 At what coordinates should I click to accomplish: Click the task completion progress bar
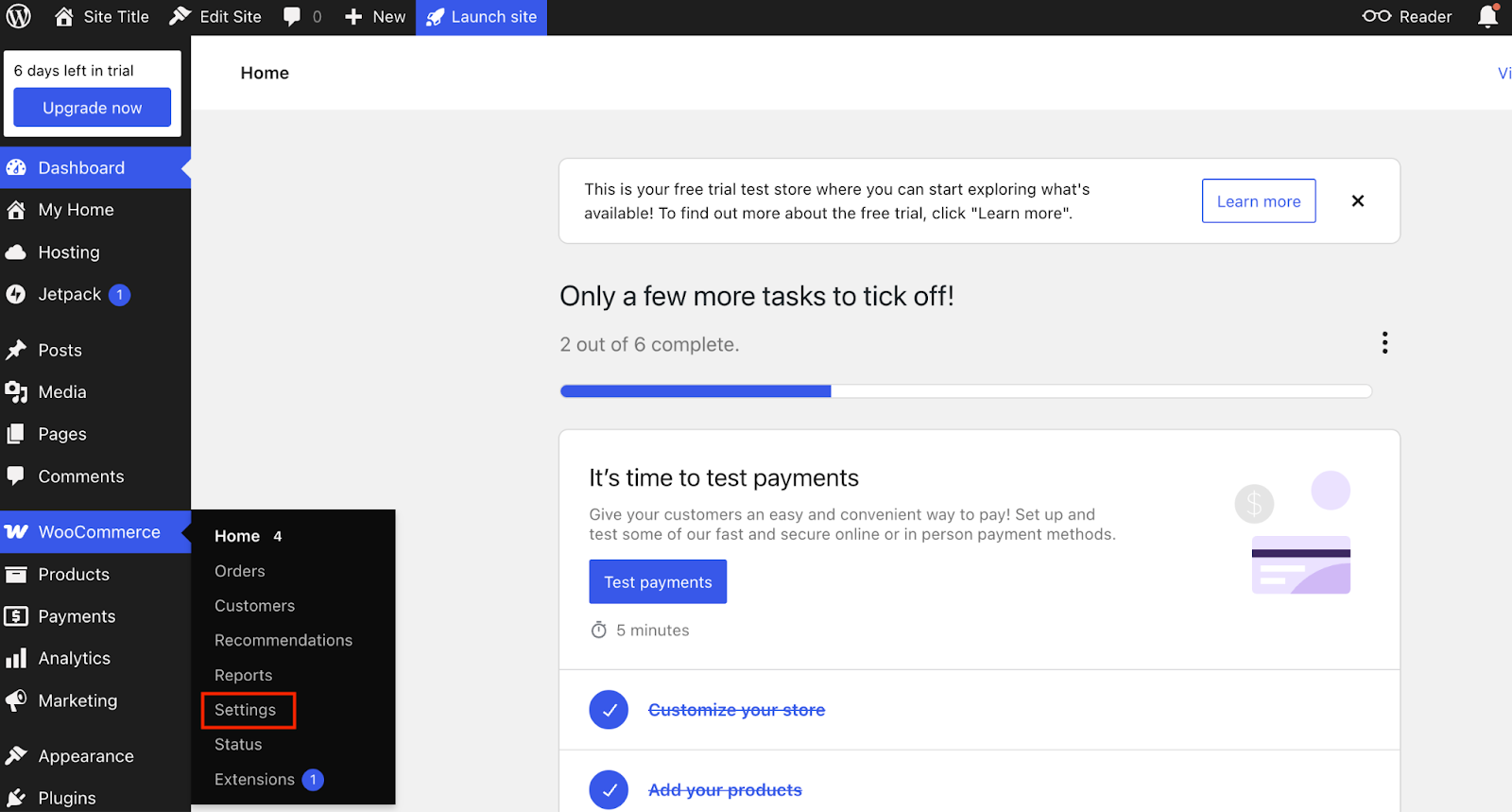point(965,391)
